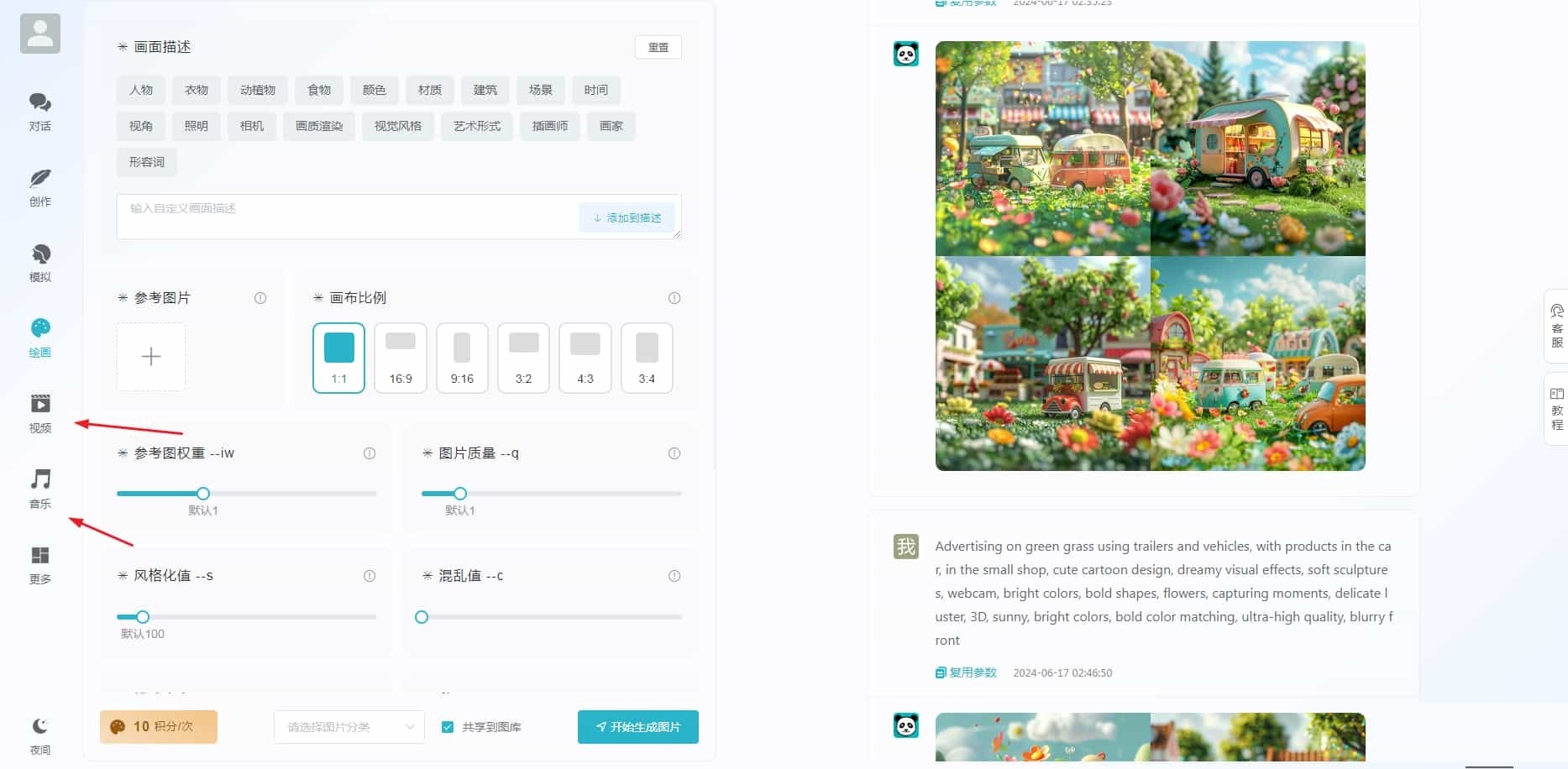The width and height of the screenshot is (1568, 769).
Task: Add a reference image with the plus icon
Action: pyautogui.click(x=150, y=356)
